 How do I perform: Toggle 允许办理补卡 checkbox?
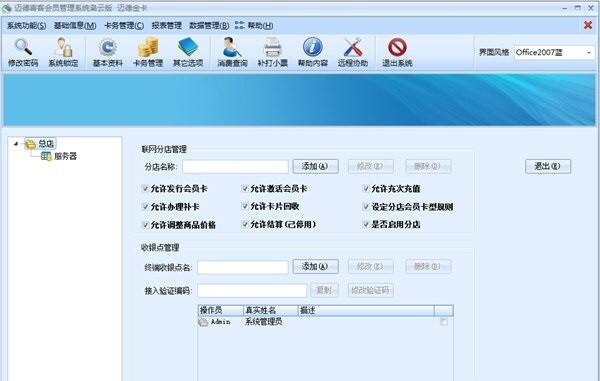(145, 207)
